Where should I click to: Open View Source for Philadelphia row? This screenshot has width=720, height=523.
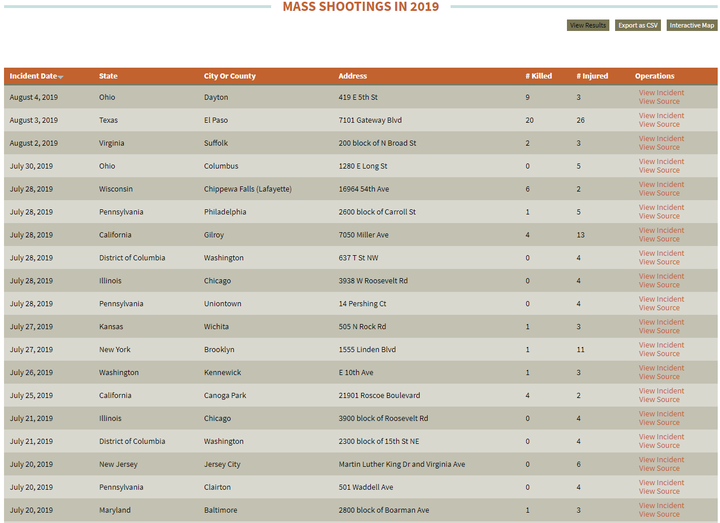[659, 216]
